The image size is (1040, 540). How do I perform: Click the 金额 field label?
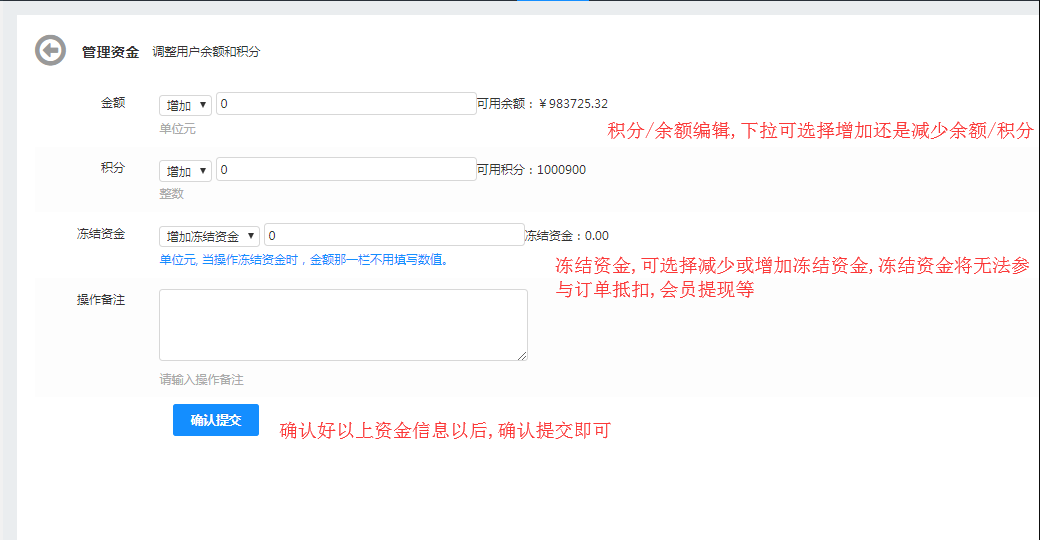(113, 103)
